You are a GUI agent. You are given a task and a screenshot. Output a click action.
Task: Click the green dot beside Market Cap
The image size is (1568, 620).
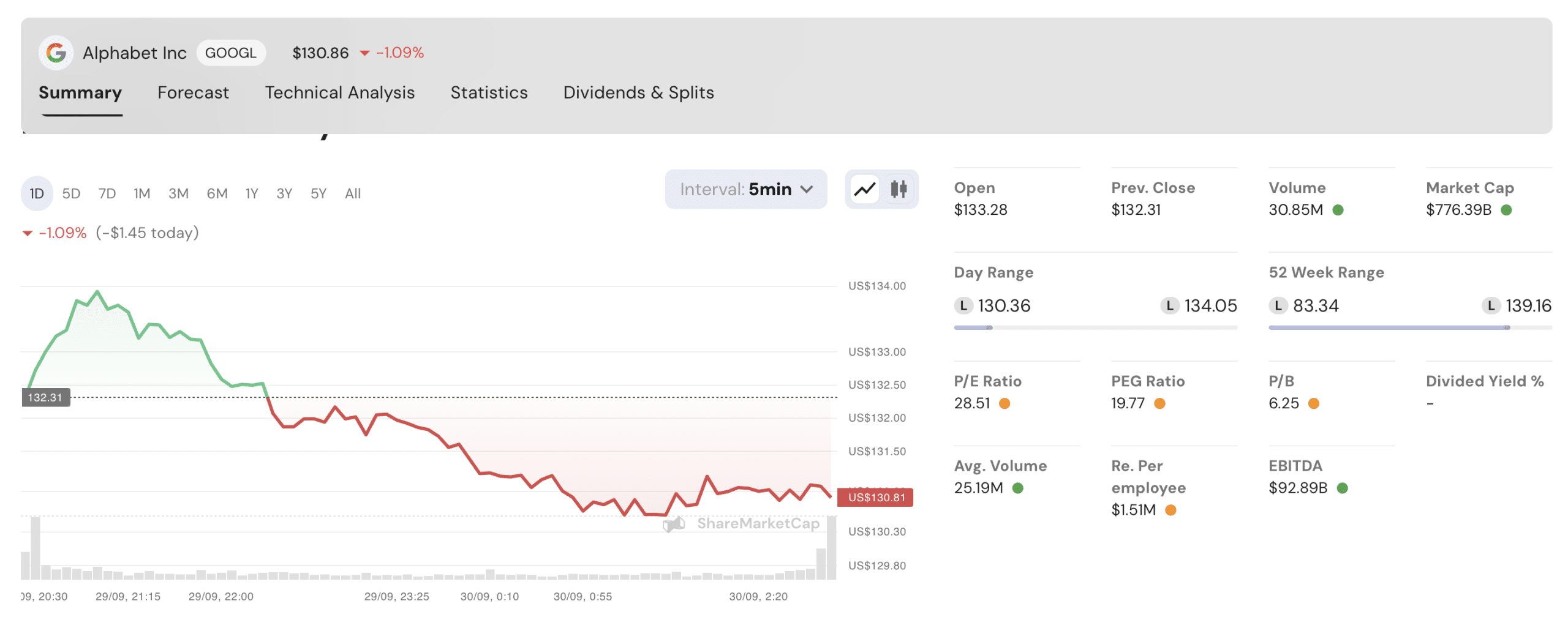coord(1506,209)
